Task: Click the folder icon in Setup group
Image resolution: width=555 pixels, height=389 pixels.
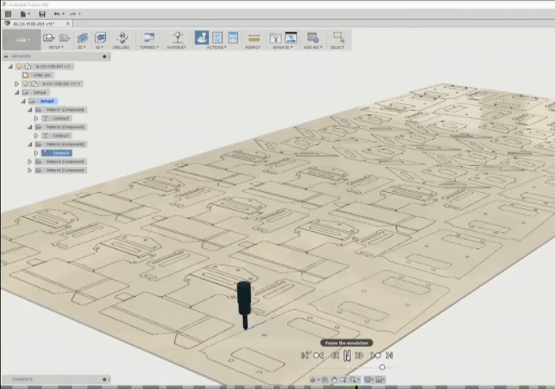Action: click(x=64, y=38)
